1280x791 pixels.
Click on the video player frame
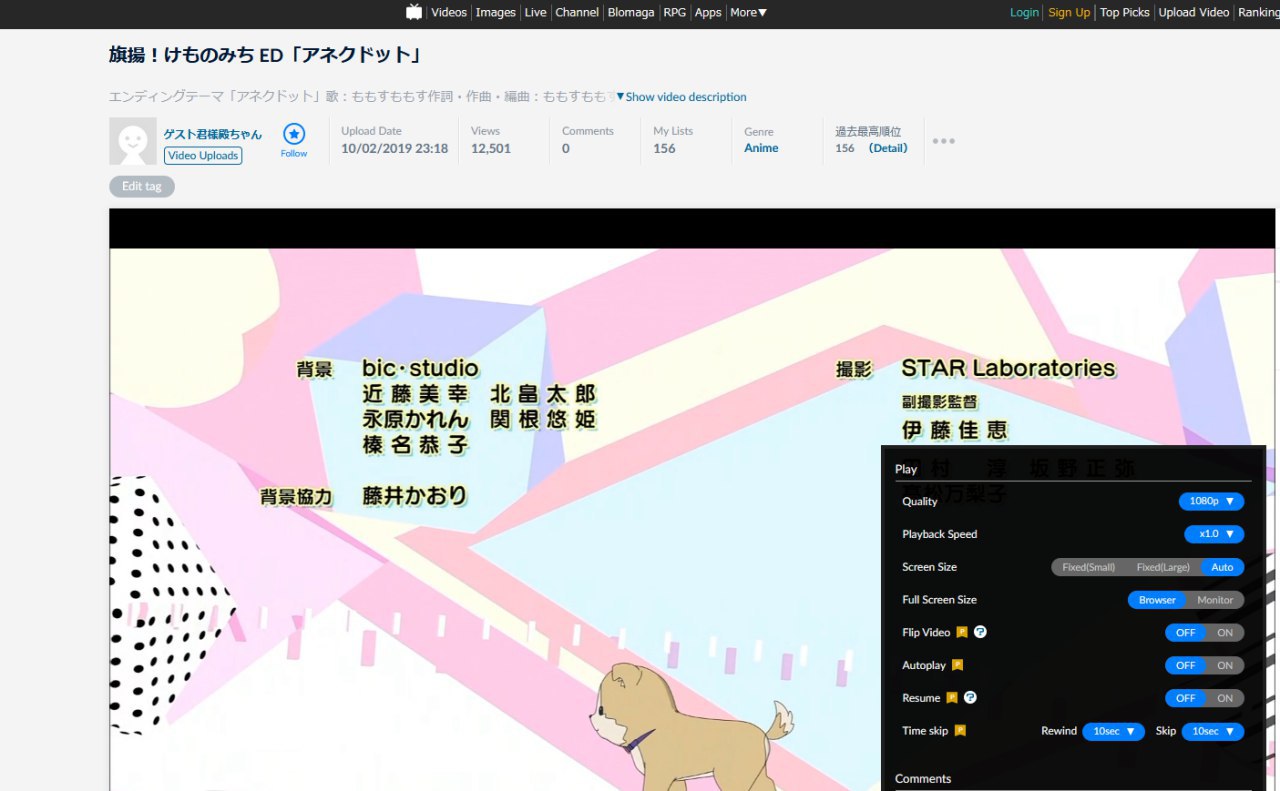click(x=692, y=499)
